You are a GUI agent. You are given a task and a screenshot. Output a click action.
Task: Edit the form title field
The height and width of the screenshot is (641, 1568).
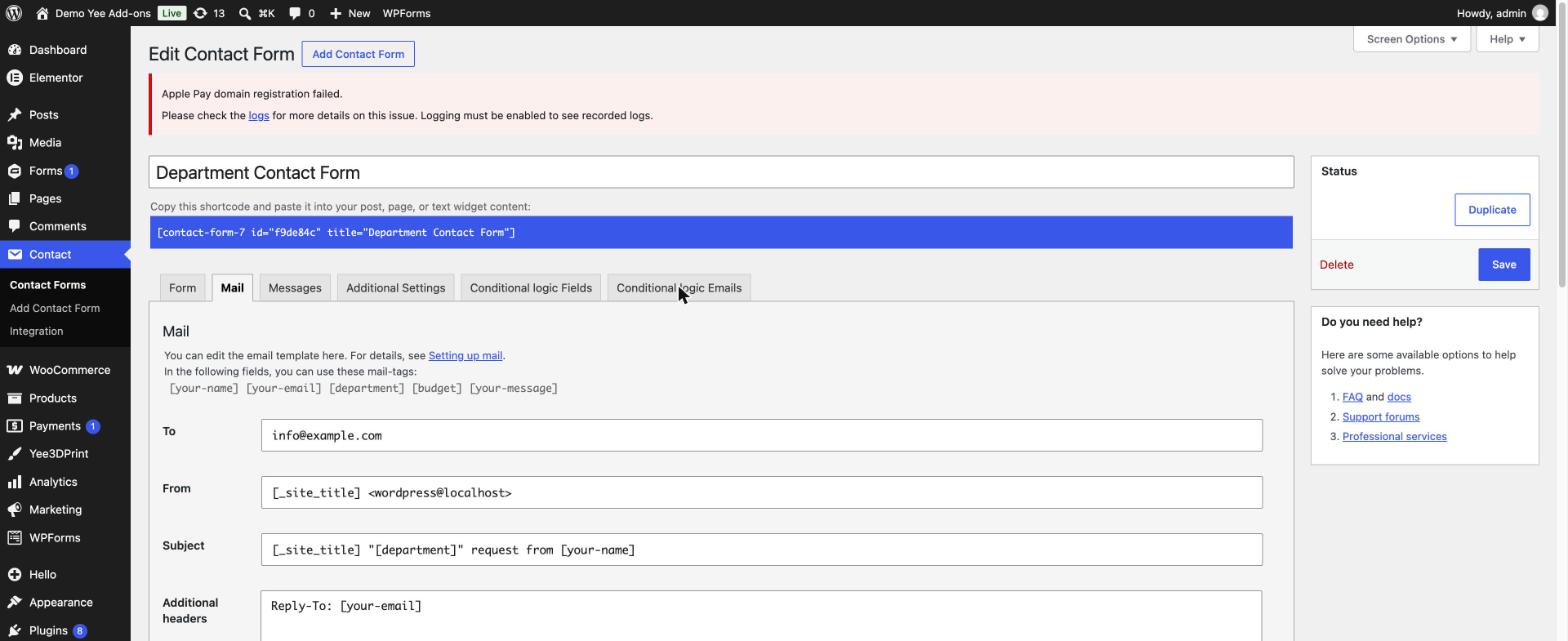click(x=721, y=172)
